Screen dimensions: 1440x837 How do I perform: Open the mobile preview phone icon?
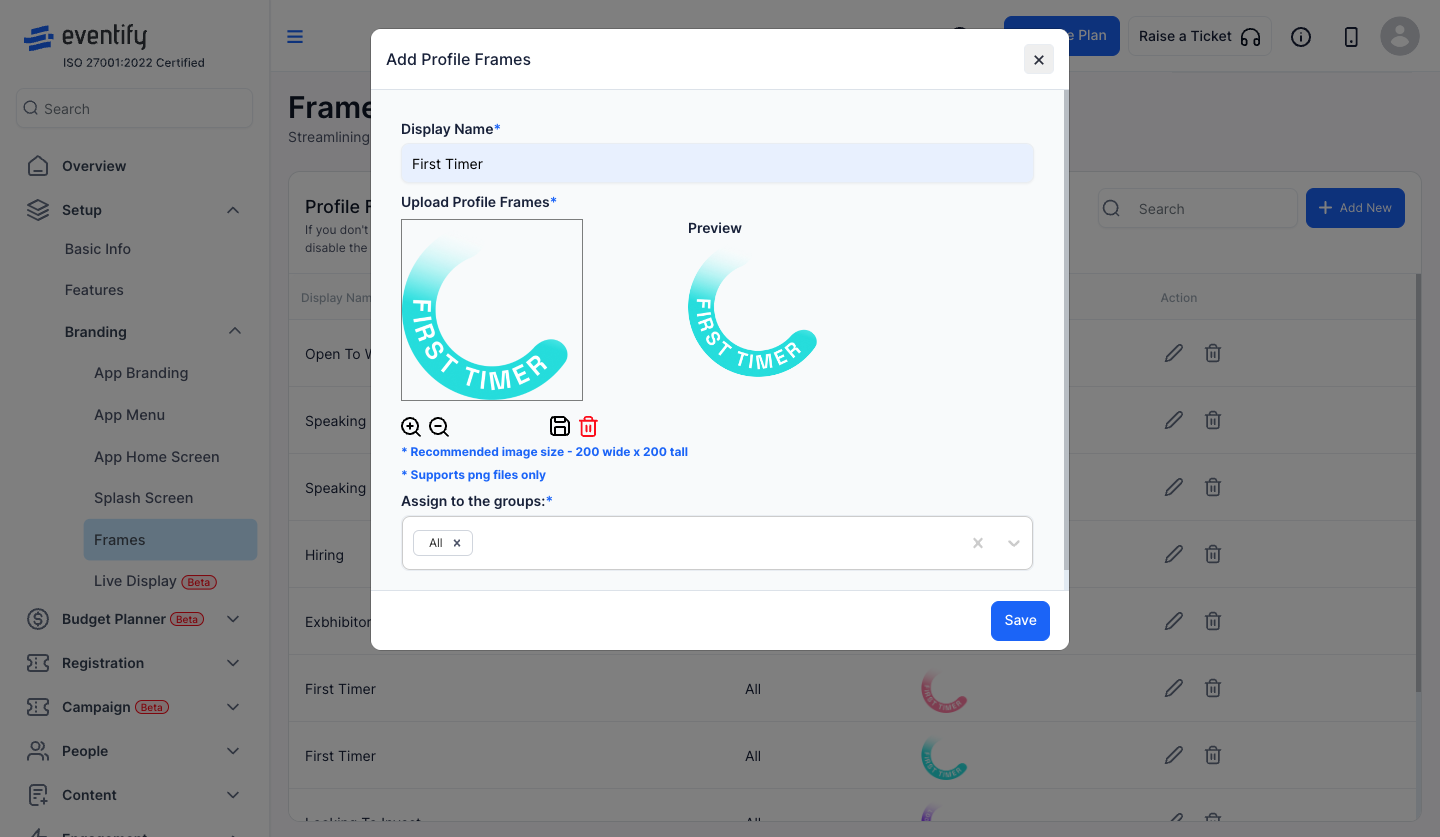tap(1351, 37)
